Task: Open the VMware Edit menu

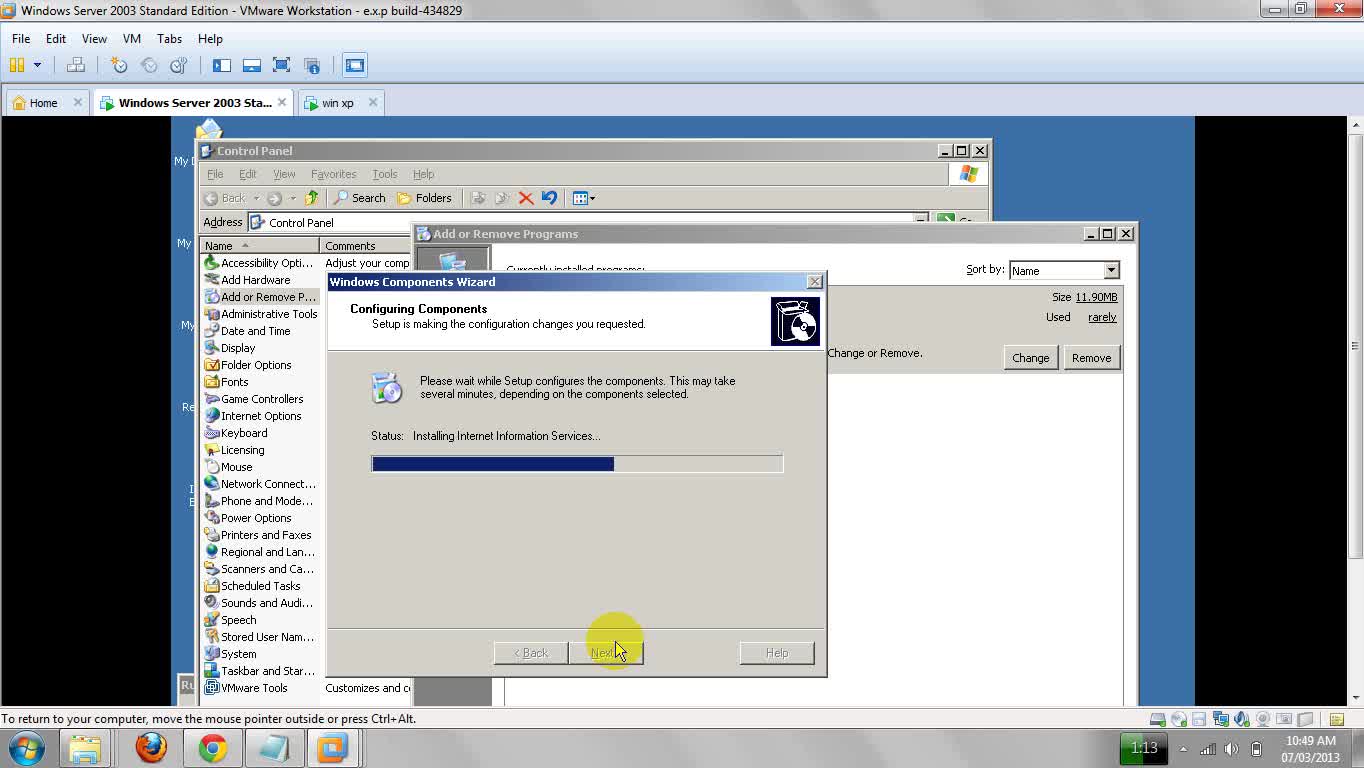Action: [56, 38]
